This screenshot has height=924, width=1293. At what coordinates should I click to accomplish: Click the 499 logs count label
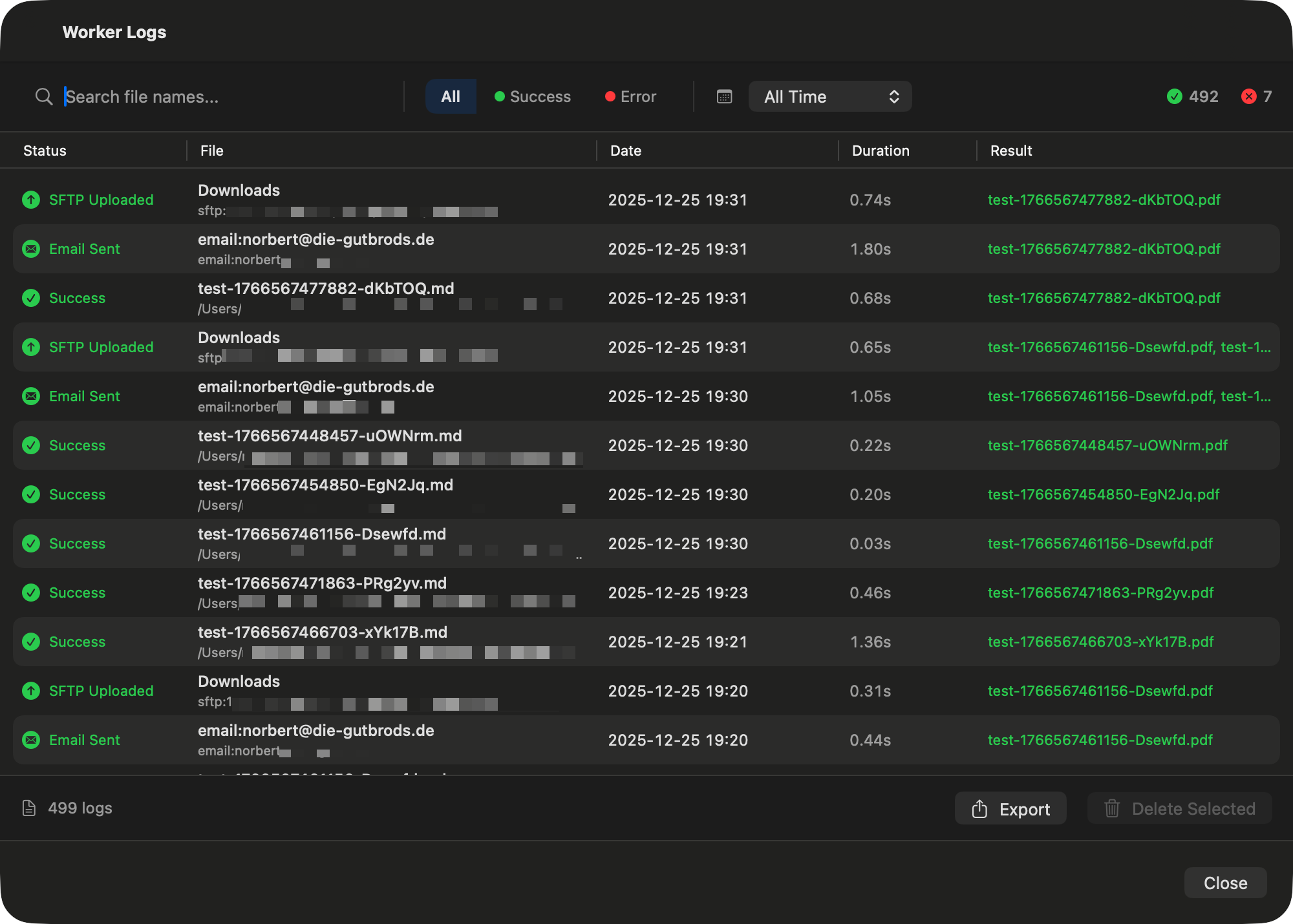pos(80,808)
